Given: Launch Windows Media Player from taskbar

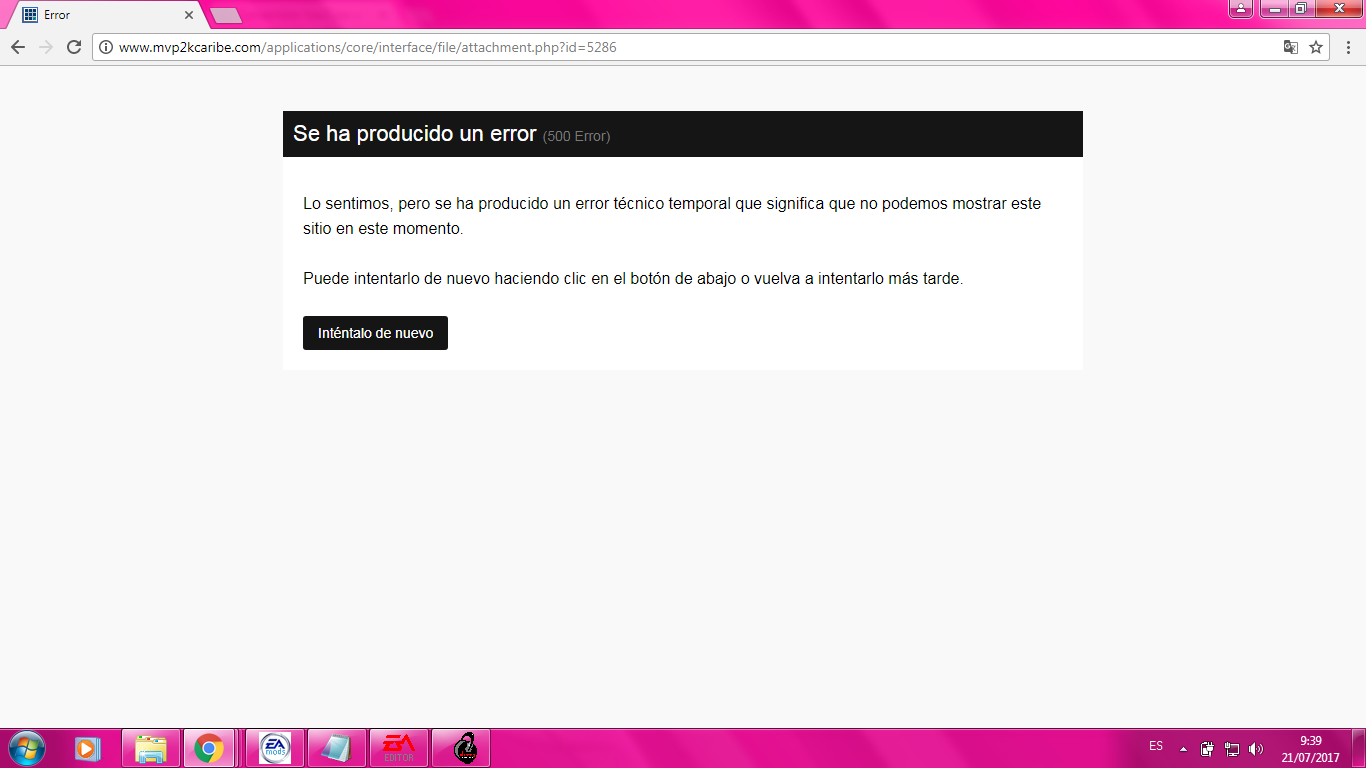Looking at the screenshot, I should 88,748.
